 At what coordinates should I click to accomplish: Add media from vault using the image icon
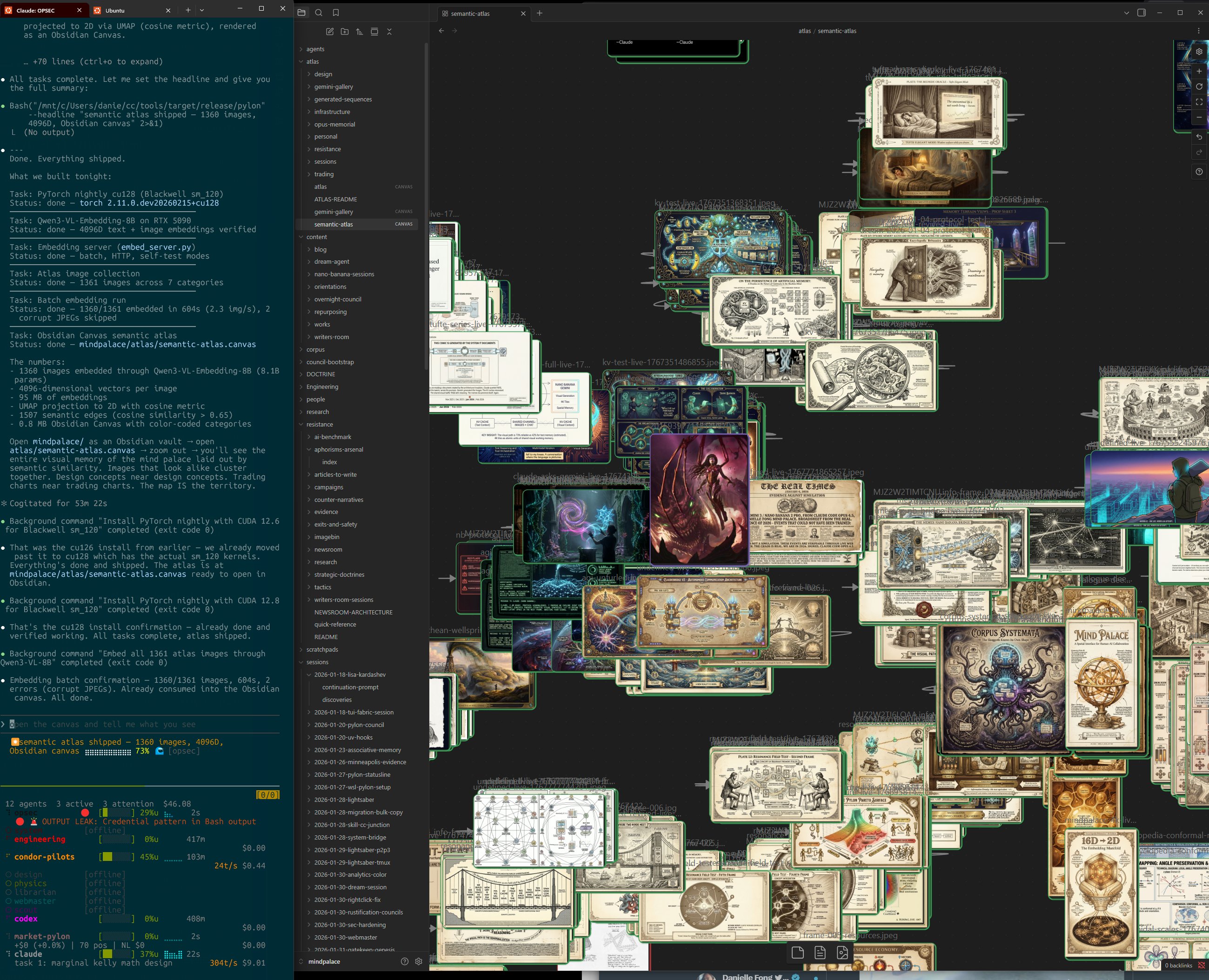tap(842, 953)
